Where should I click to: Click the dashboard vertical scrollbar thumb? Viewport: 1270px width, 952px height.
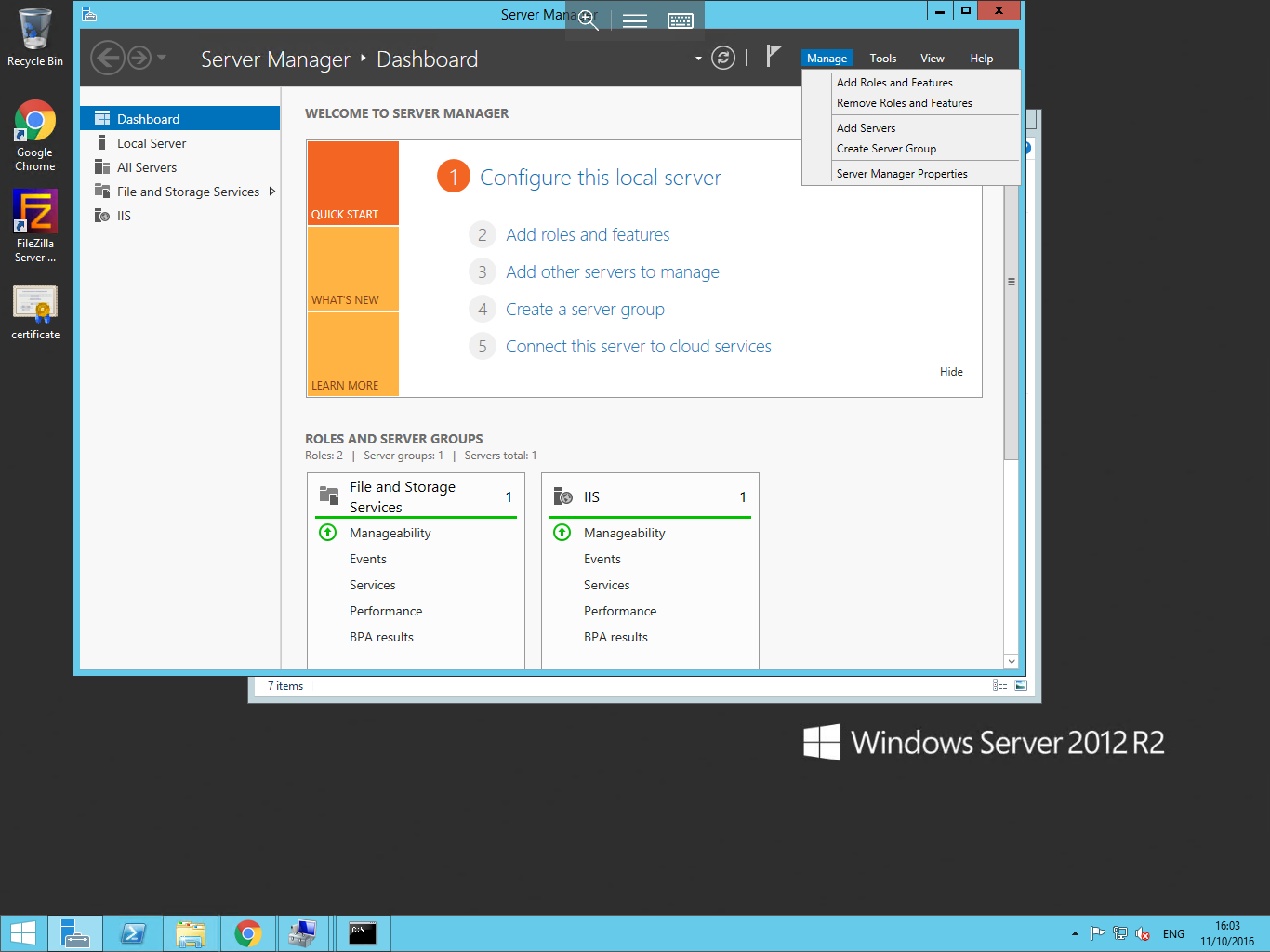(1011, 281)
